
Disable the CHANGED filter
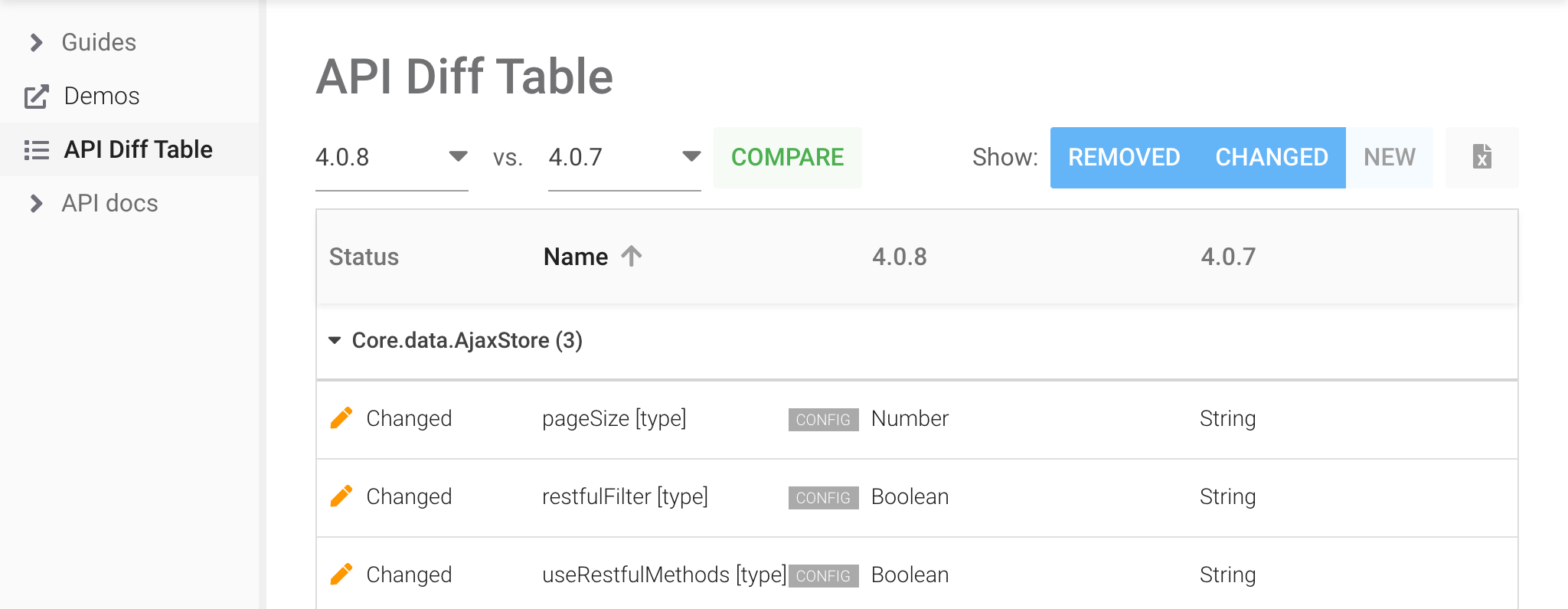pos(1270,157)
